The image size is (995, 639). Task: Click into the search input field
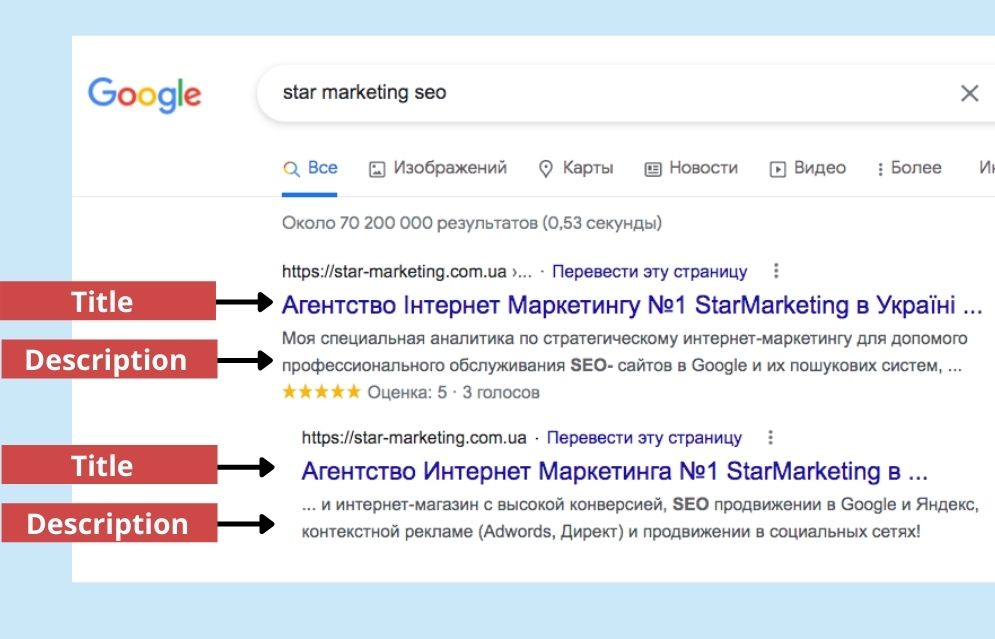click(600, 93)
